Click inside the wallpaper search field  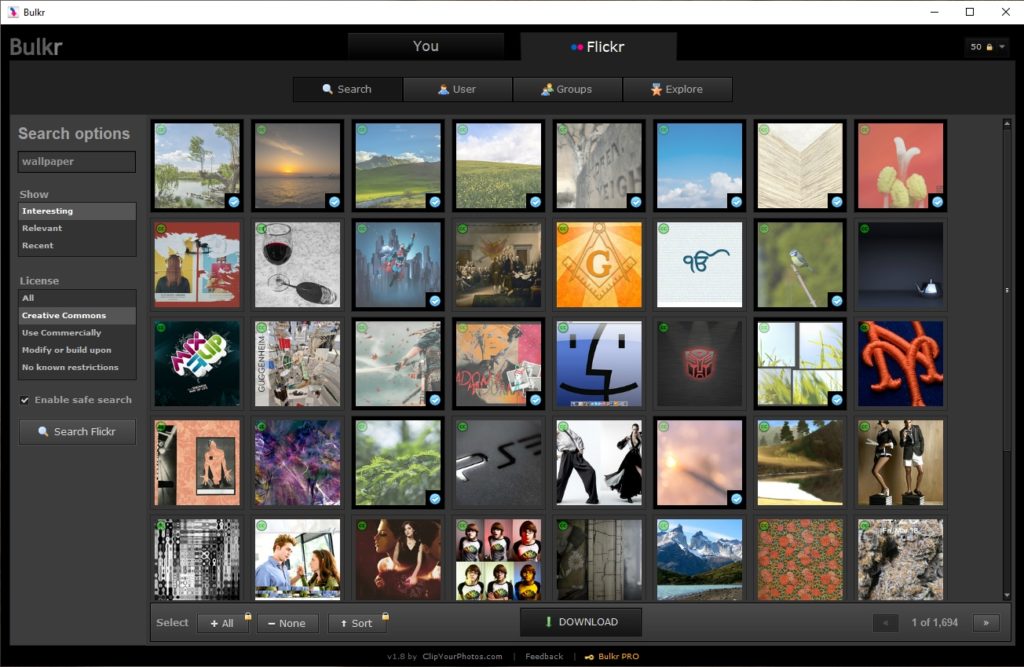point(75,161)
